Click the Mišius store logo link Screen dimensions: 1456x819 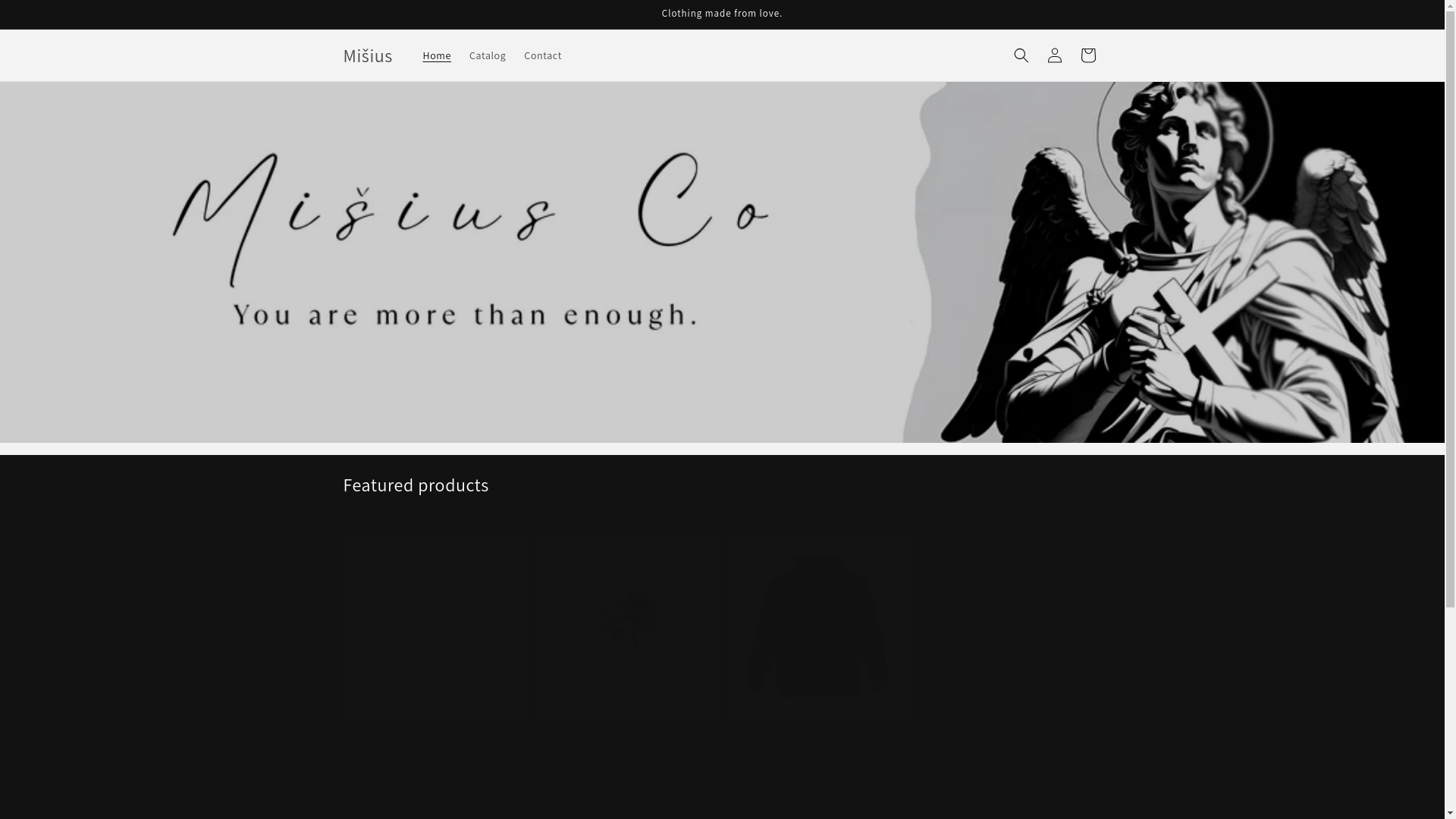tap(367, 55)
